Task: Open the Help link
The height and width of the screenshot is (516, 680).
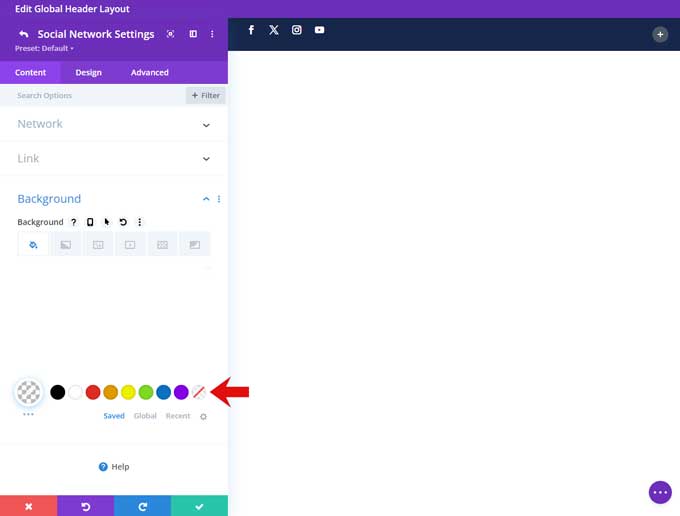Action: (114, 467)
